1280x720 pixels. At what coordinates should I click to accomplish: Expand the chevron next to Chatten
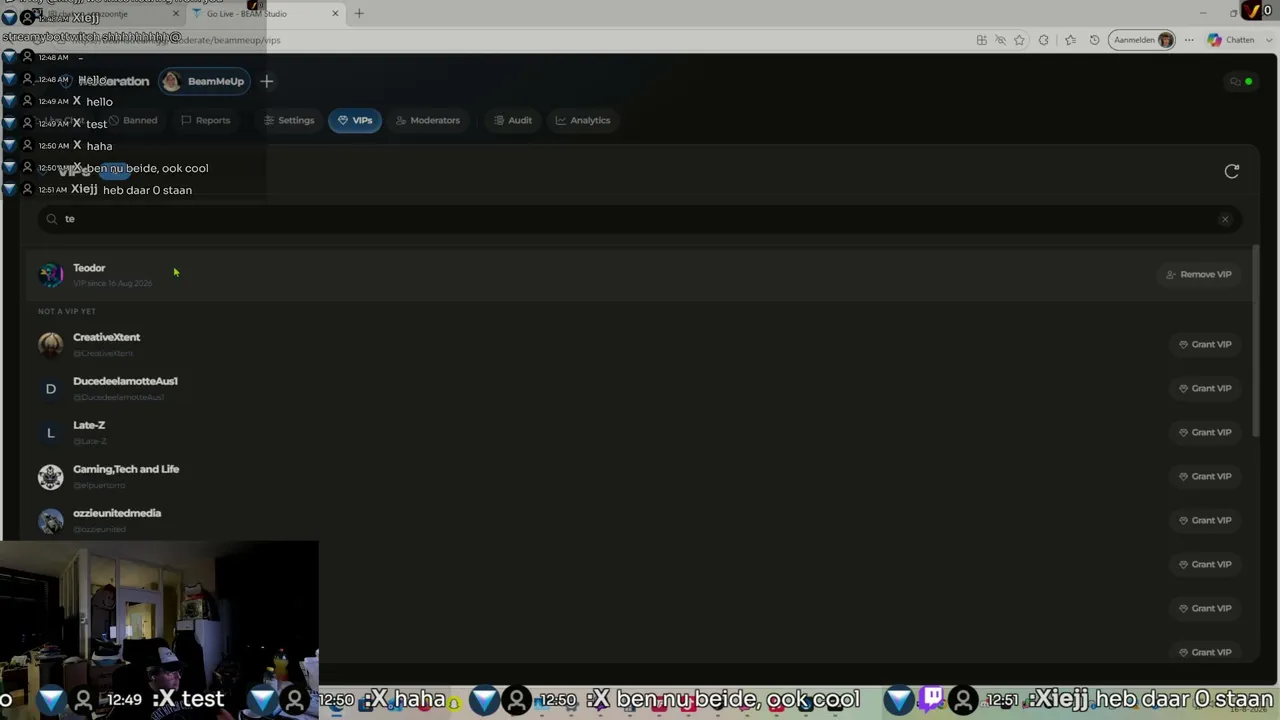(x=1267, y=40)
